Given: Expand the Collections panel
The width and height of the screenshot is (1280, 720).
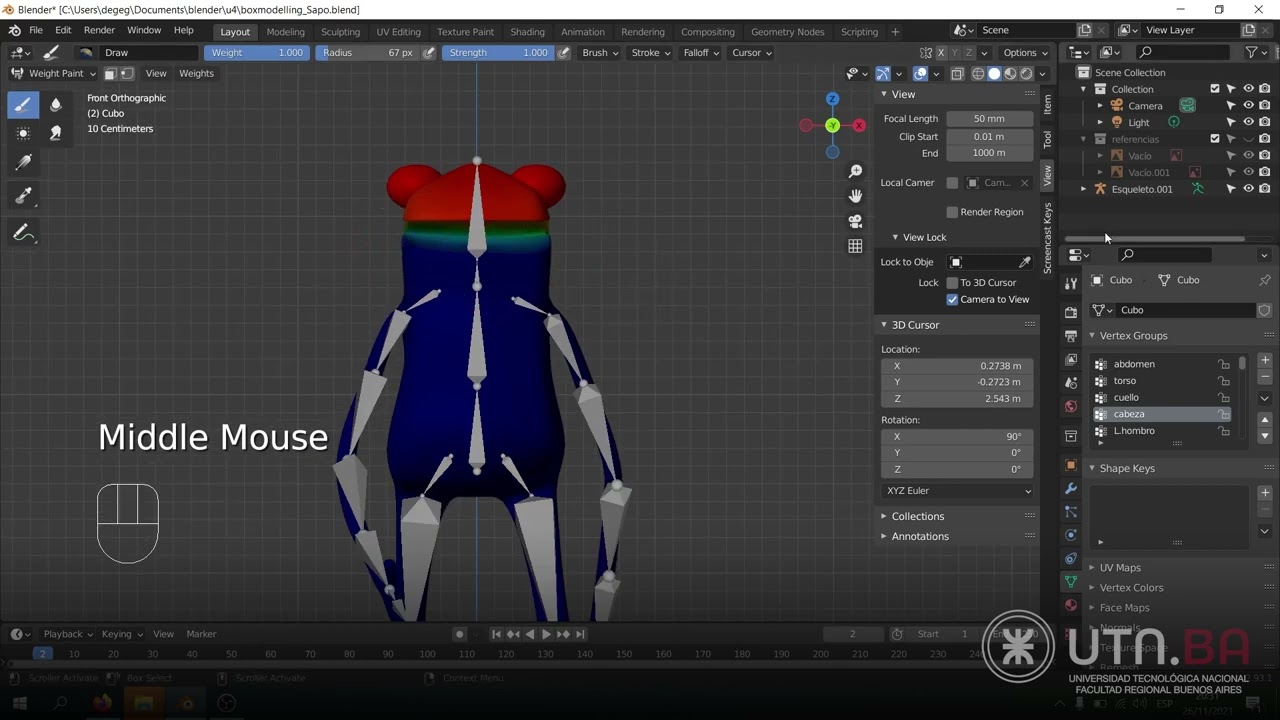Looking at the screenshot, I should tap(917, 516).
